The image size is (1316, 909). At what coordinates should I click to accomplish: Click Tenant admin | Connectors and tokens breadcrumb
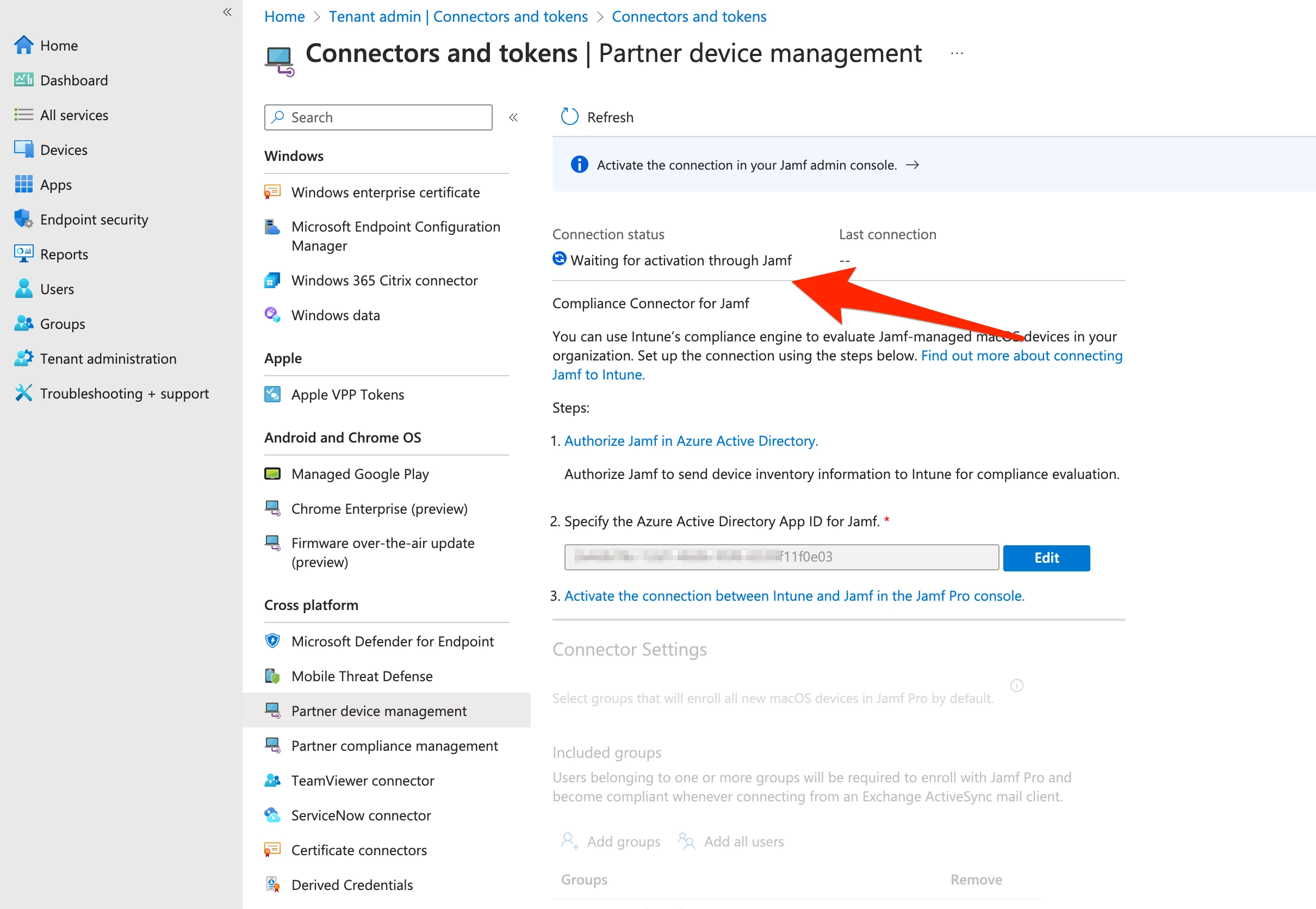[458, 16]
